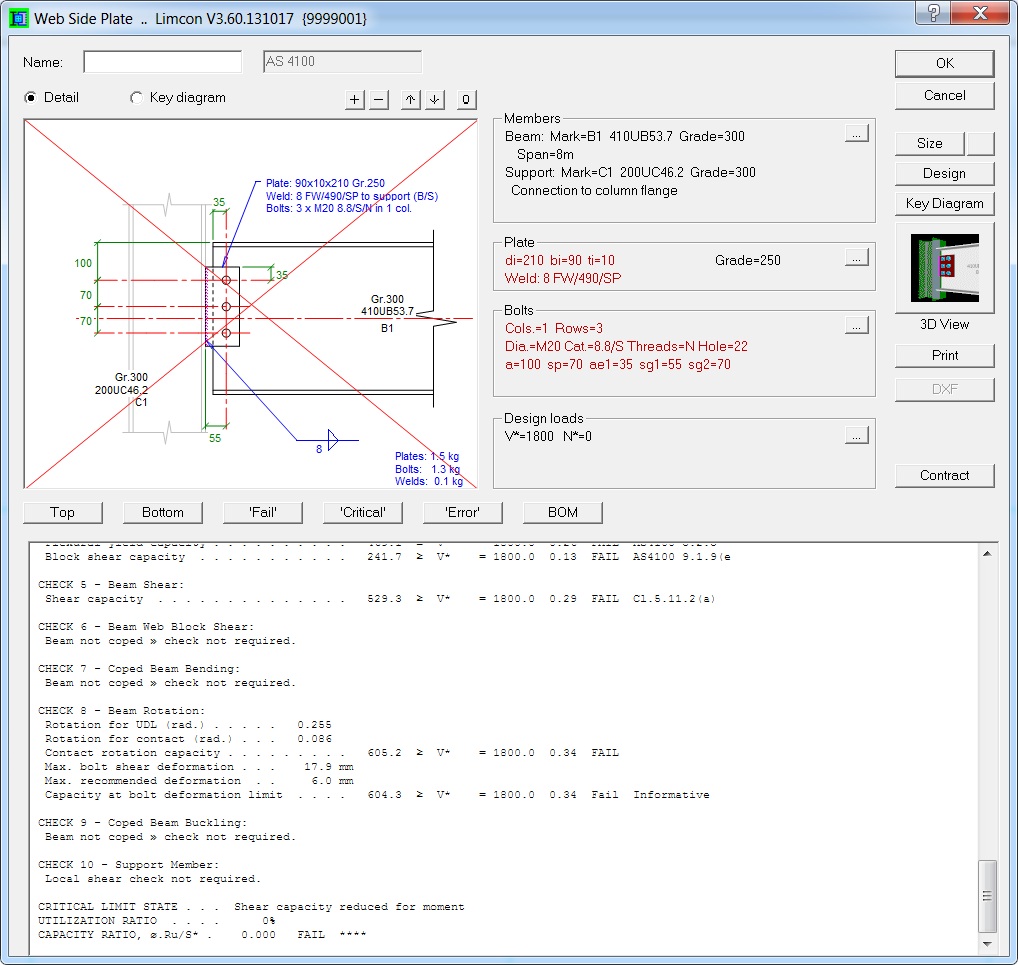Image resolution: width=1019 pixels, height=965 pixels.
Task: Select the Key diagram radio option
Action: click(x=137, y=98)
